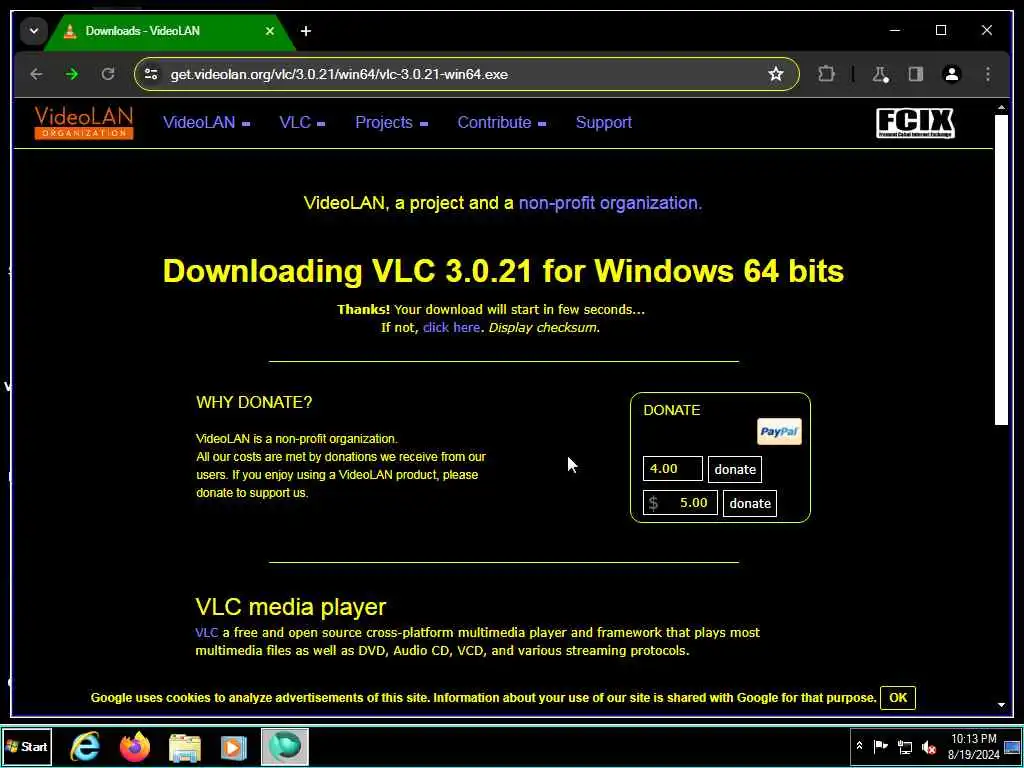Open the network tray icon
Viewport: 1024px width, 768px height.
(904, 746)
